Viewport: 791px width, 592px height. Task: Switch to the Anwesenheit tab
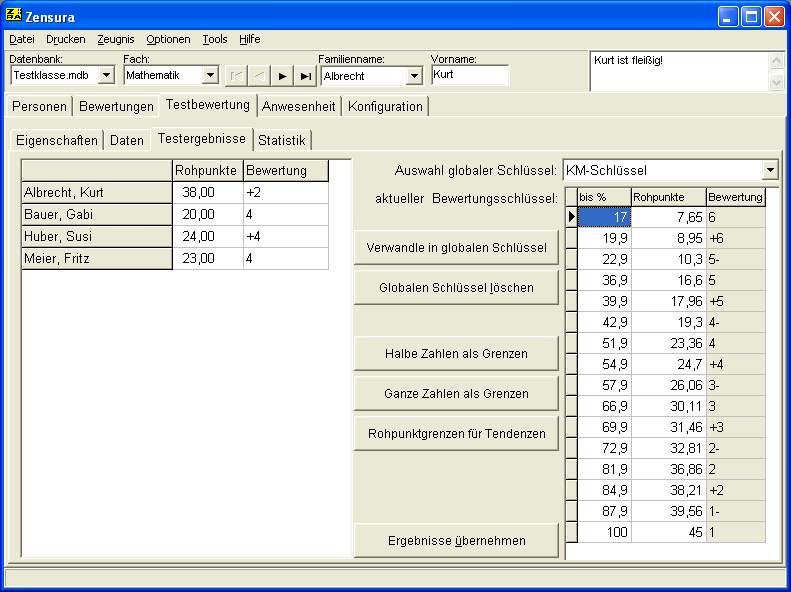[299, 106]
